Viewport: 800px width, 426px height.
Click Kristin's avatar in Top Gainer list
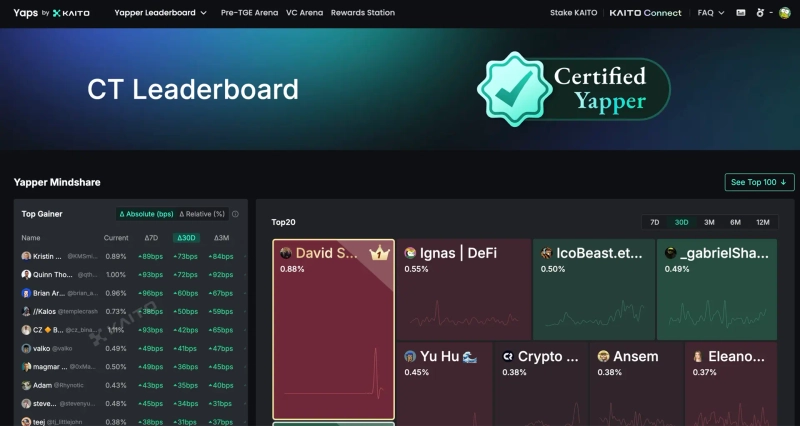(x=26, y=257)
